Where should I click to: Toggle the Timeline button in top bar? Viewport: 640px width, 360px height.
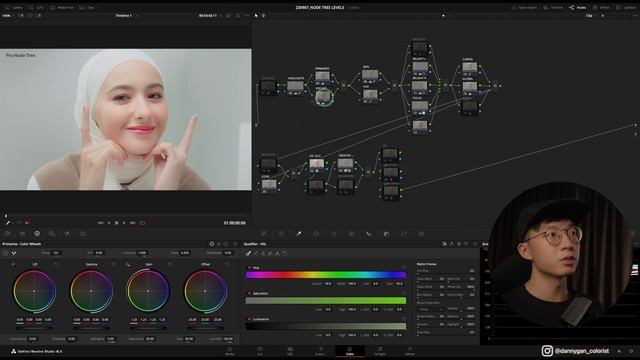click(553, 7)
